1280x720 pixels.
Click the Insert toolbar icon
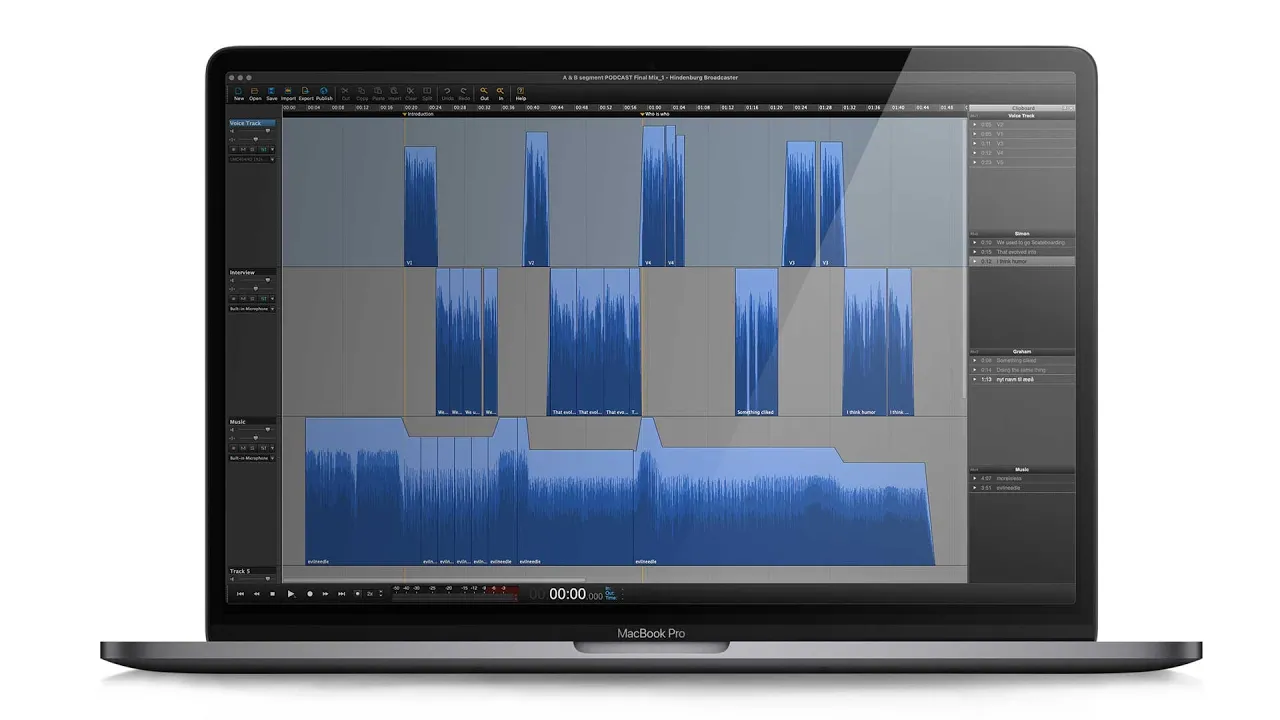point(394,94)
